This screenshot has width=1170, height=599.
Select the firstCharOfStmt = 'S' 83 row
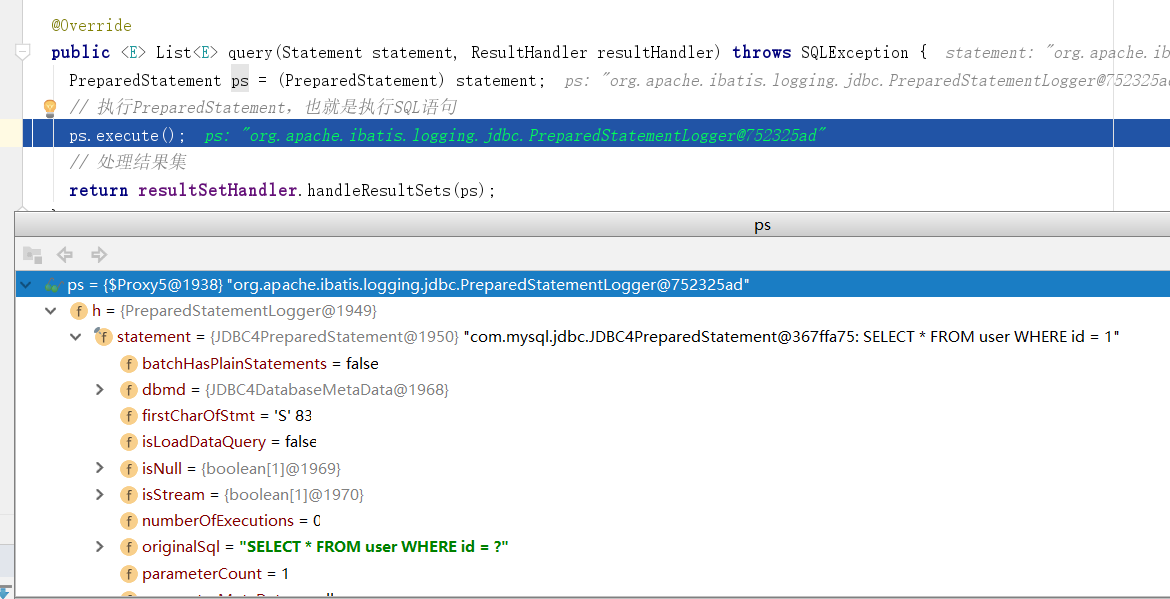point(592,415)
